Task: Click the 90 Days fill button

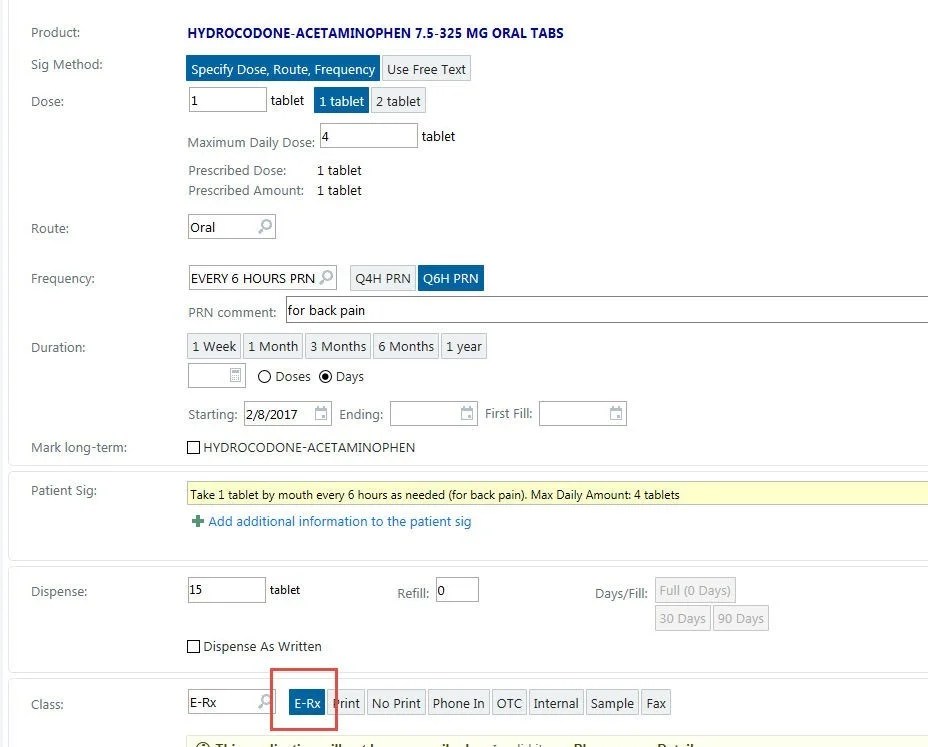Action: tap(740, 618)
